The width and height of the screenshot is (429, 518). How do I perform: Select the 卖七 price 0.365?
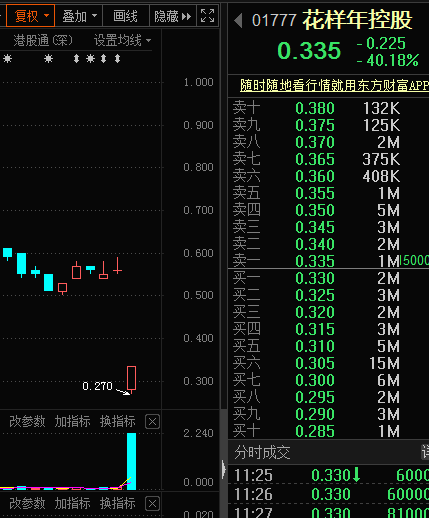pyautogui.click(x=315, y=159)
